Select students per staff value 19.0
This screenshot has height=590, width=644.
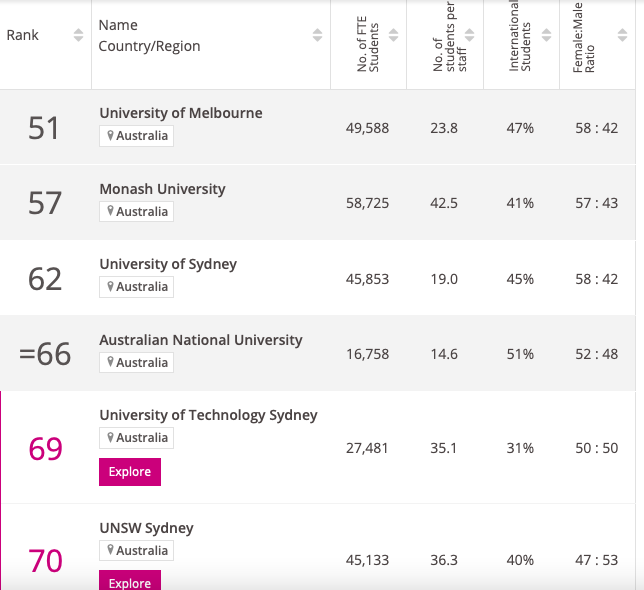pyautogui.click(x=444, y=279)
